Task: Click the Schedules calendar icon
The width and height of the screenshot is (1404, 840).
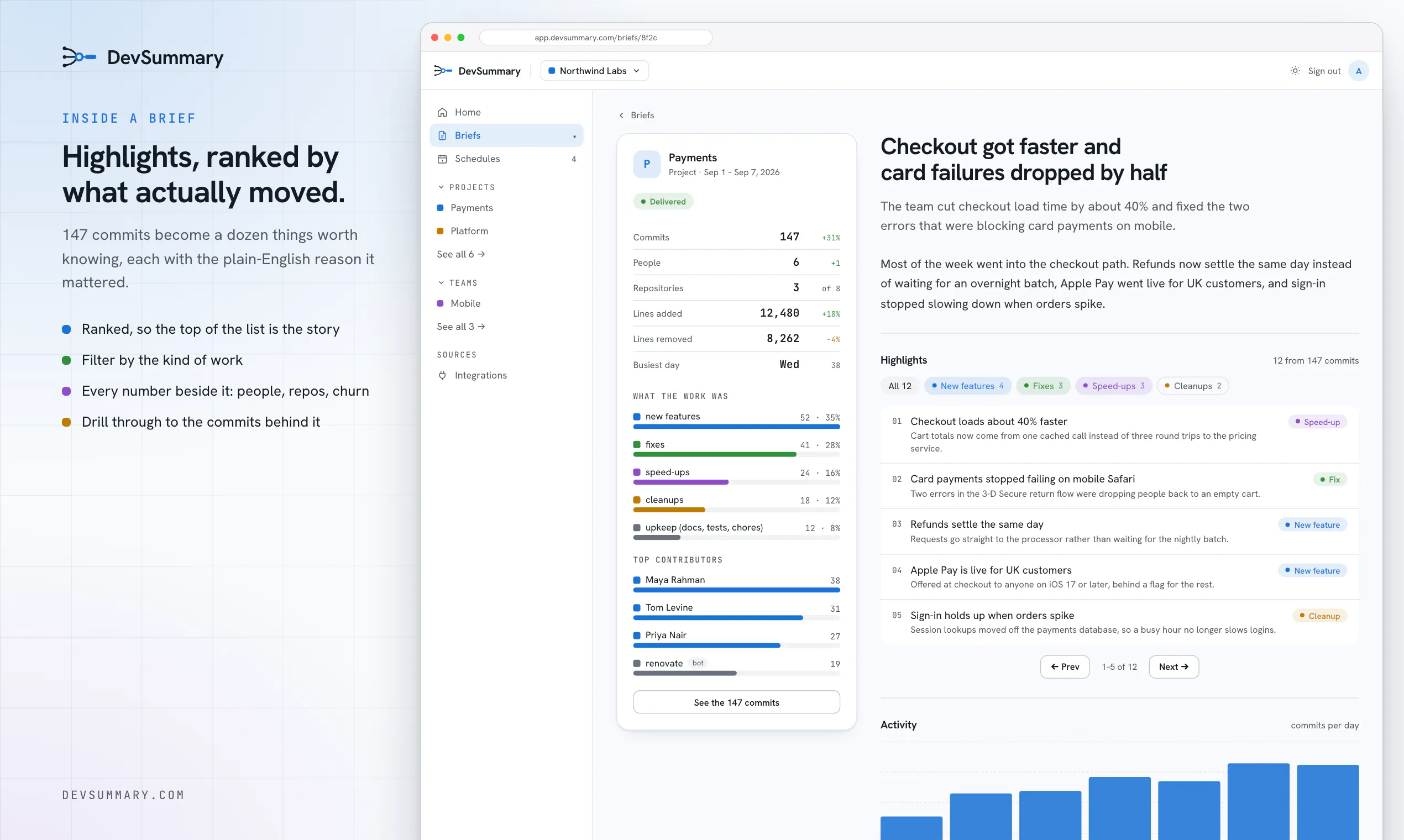Action: 442,159
